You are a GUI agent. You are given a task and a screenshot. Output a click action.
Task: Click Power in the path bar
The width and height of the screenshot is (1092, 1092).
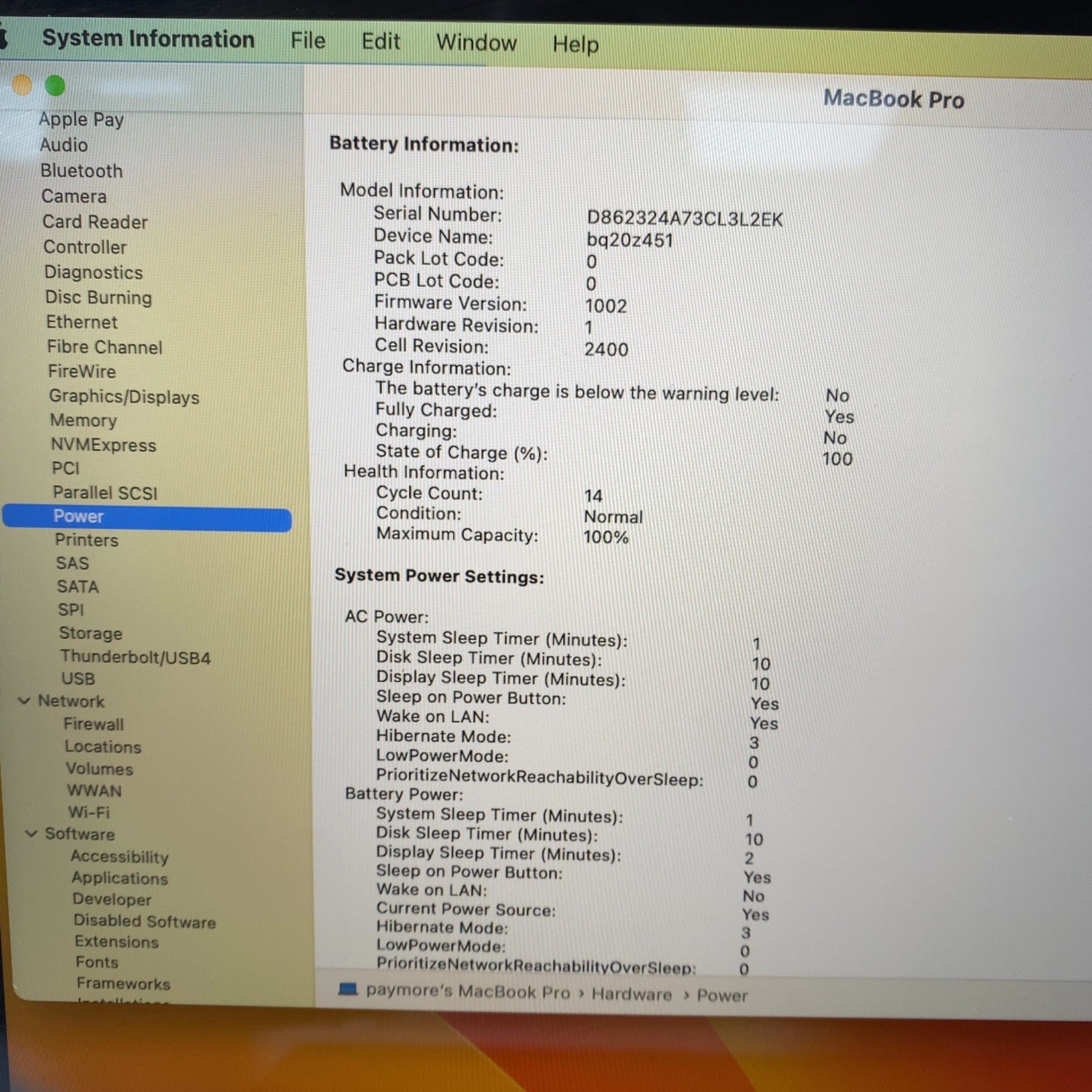click(722, 995)
